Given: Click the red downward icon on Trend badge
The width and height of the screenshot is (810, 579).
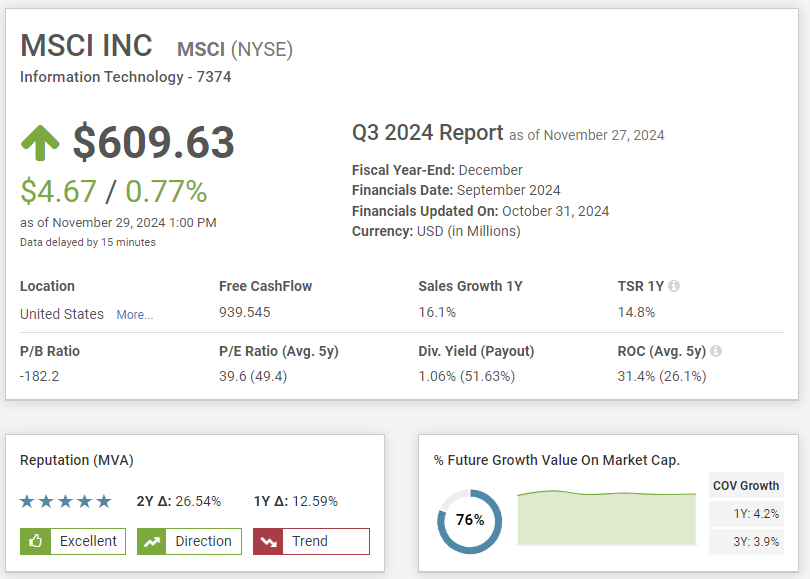Looking at the screenshot, I should pos(268,541).
